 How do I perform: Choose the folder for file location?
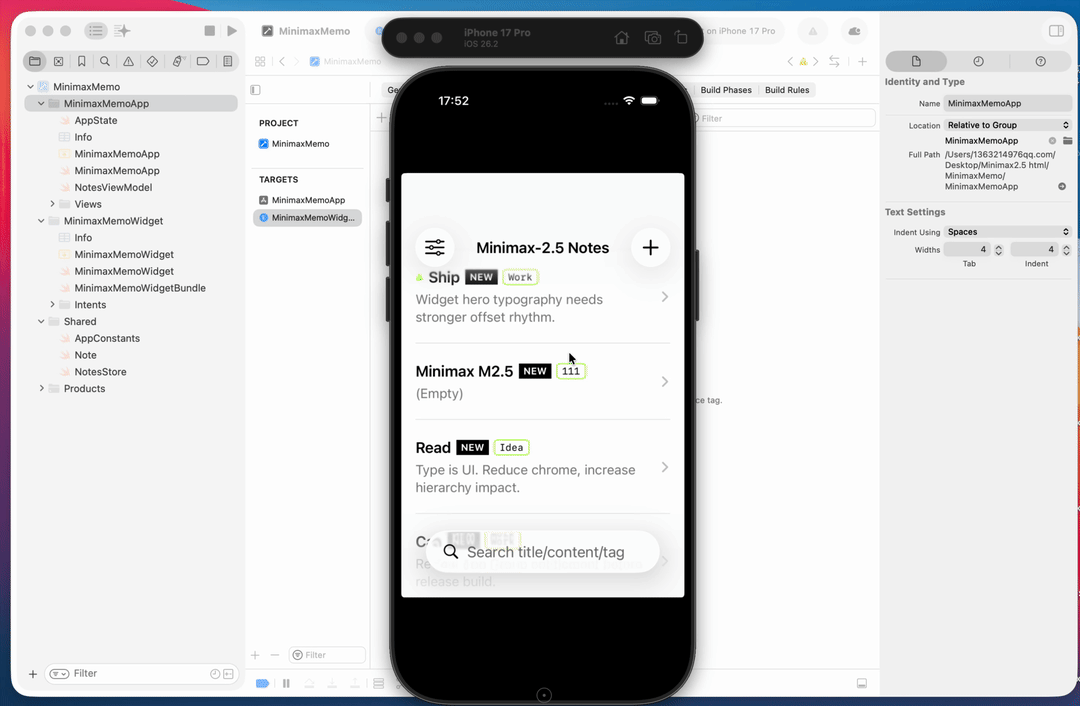[x=1067, y=141]
